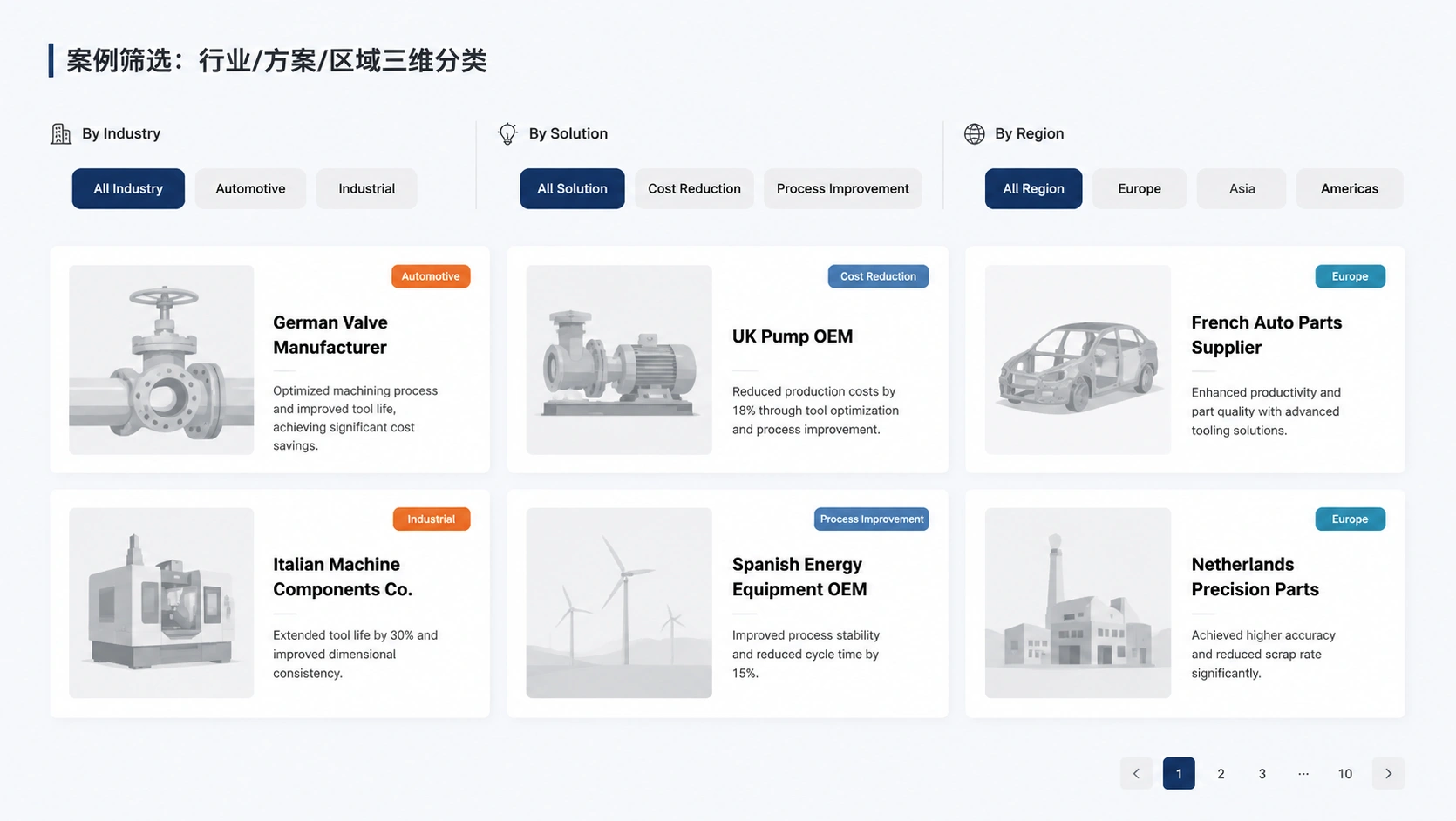1456x821 pixels.
Task: Click the By Industry heading
Action: (x=121, y=133)
